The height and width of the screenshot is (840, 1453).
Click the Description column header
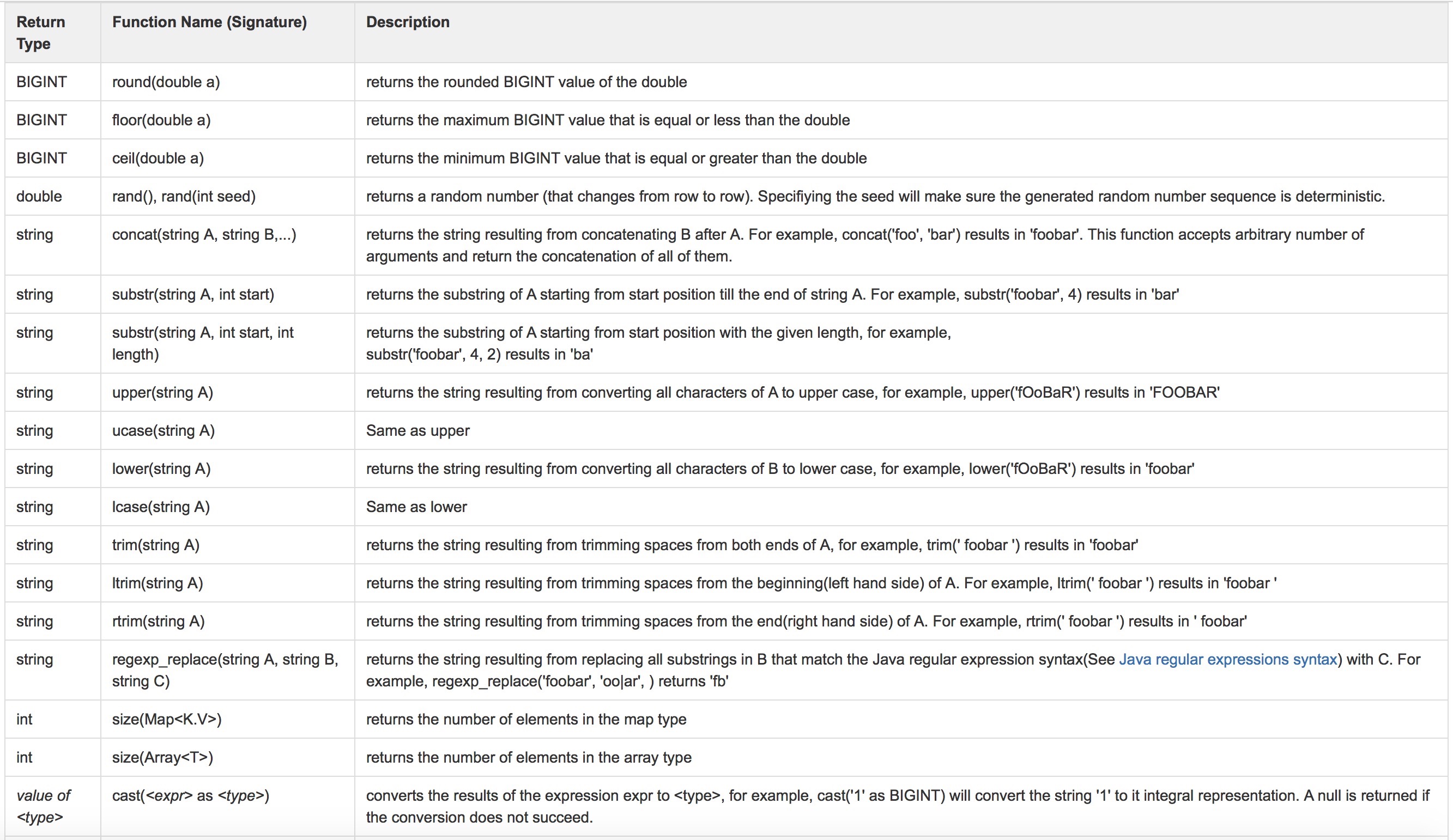click(x=408, y=22)
